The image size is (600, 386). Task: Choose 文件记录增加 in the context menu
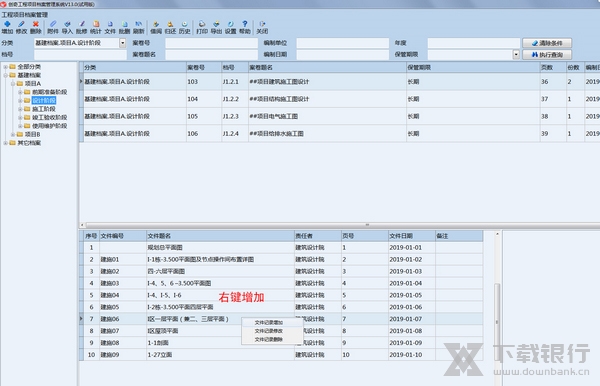pyautogui.click(x=269, y=322)
